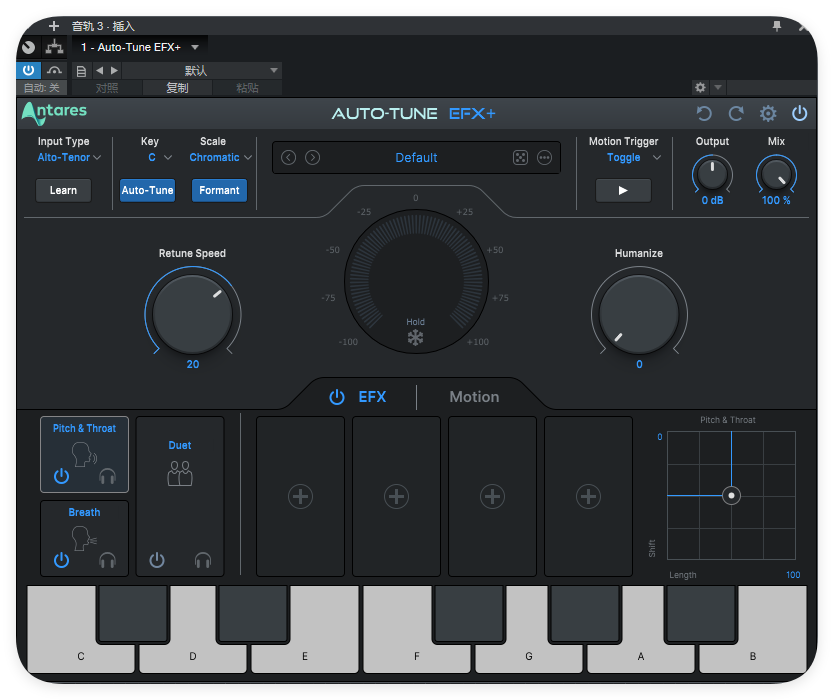834x700 pixels.
Task: Click the Hold snowflake icon
Action: click(x=415, y=337)
